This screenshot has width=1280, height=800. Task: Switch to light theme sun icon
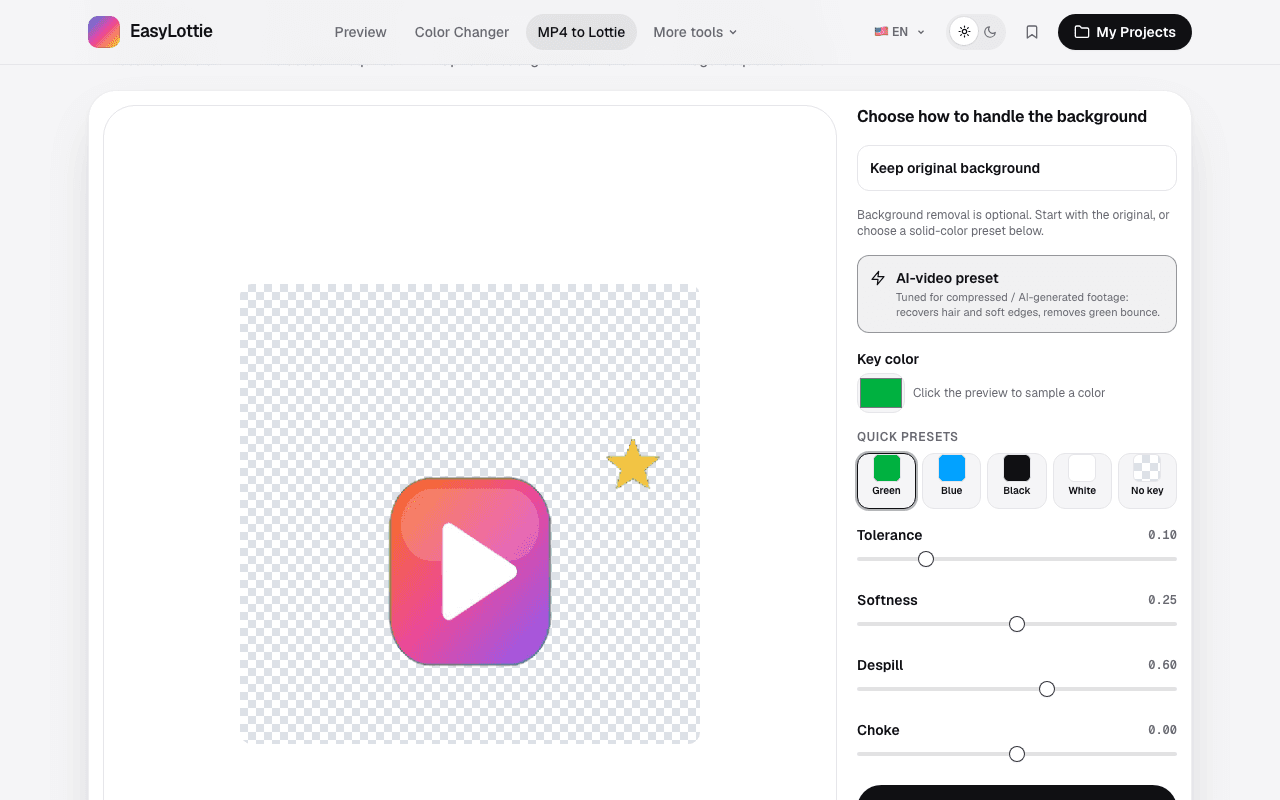point(964,32)
